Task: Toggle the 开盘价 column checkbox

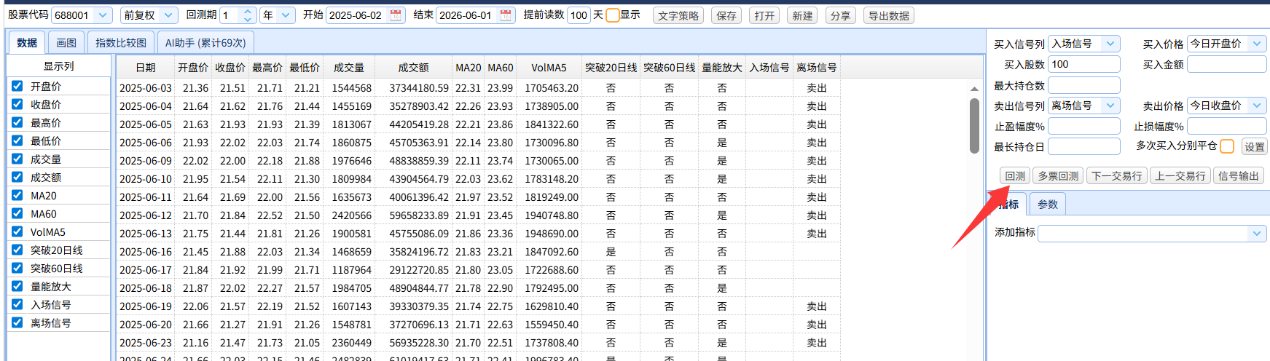Action: 17,86
